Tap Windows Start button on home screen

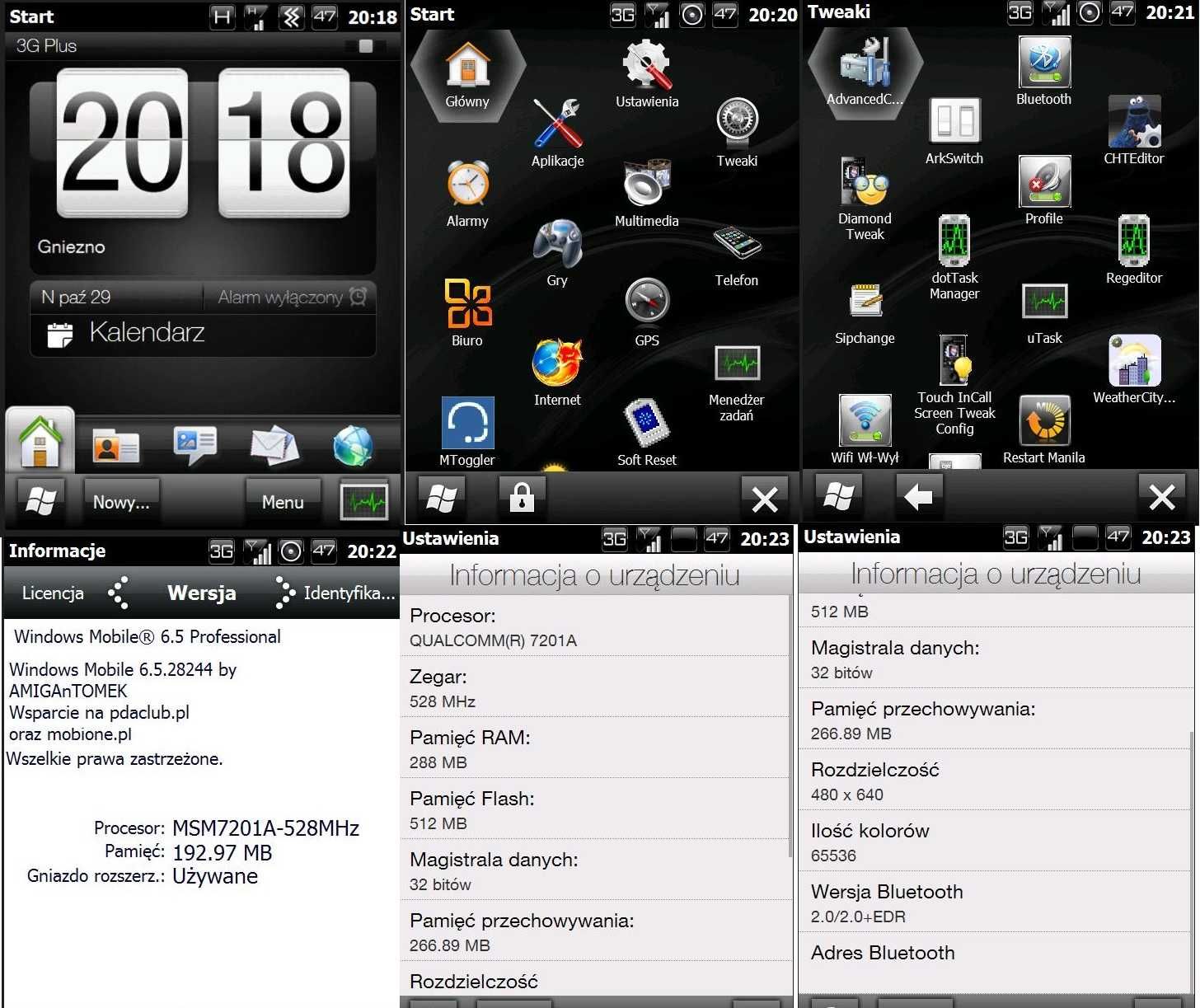click(x=40, y=501)
